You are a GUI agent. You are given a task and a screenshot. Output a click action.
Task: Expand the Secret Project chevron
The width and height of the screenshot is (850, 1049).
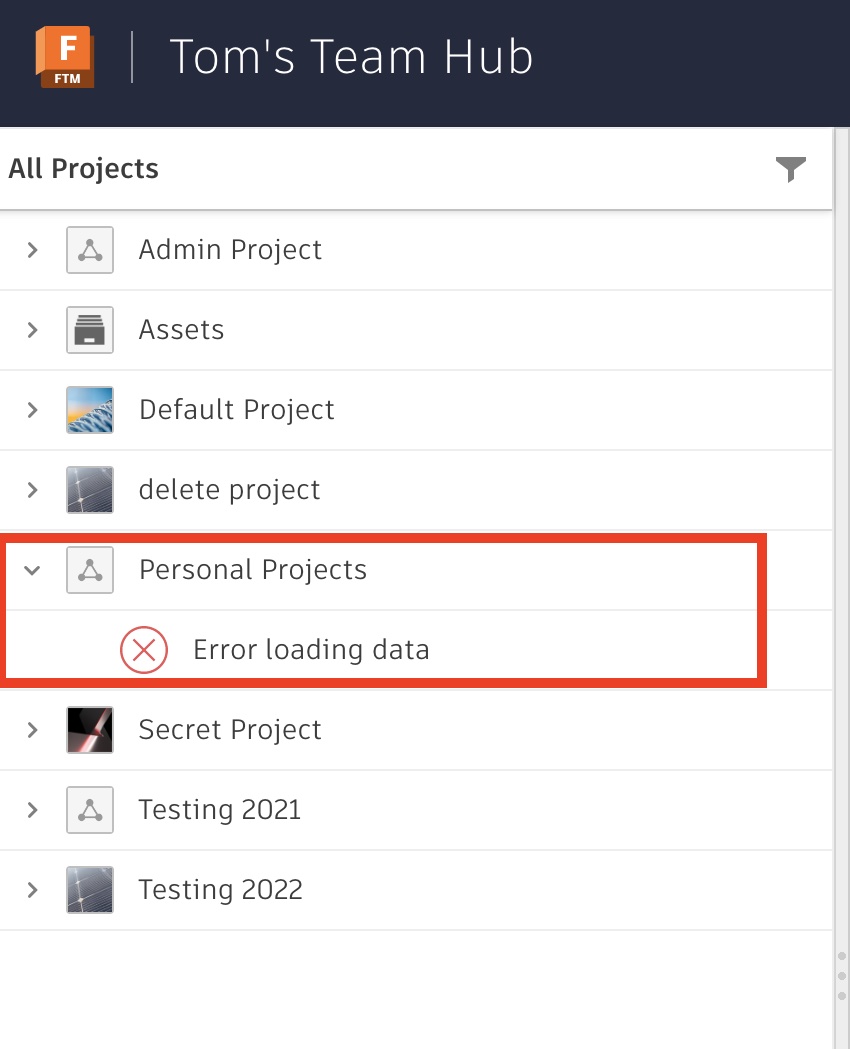(x=33, y=730)
